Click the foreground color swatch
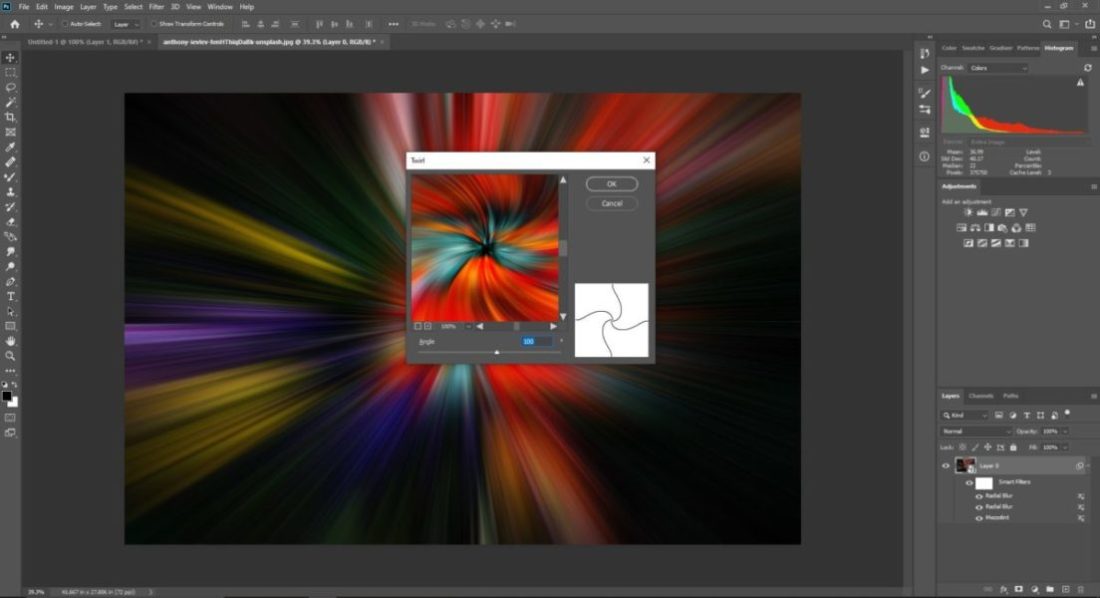1100x598 pixels. click(7, 397)
